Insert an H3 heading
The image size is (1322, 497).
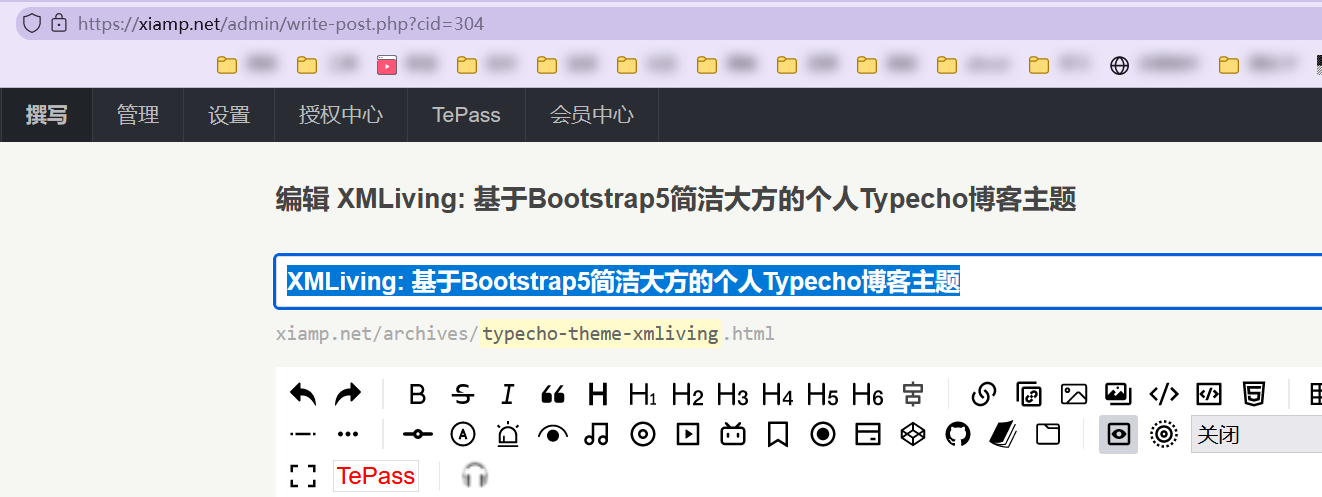pos(733,394)
